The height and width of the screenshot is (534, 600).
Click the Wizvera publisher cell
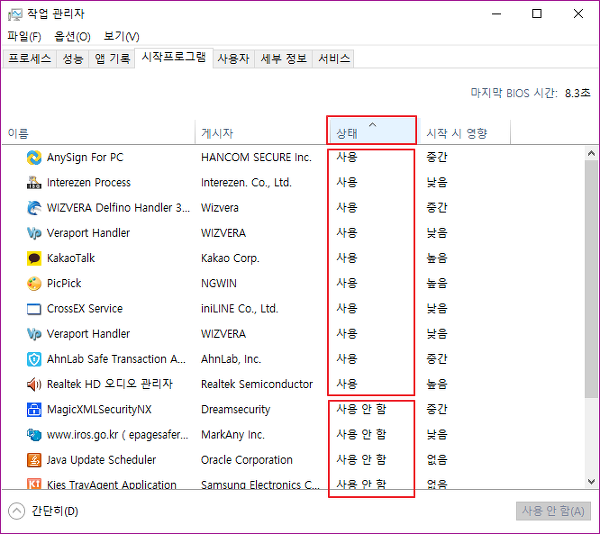[220, 208]
